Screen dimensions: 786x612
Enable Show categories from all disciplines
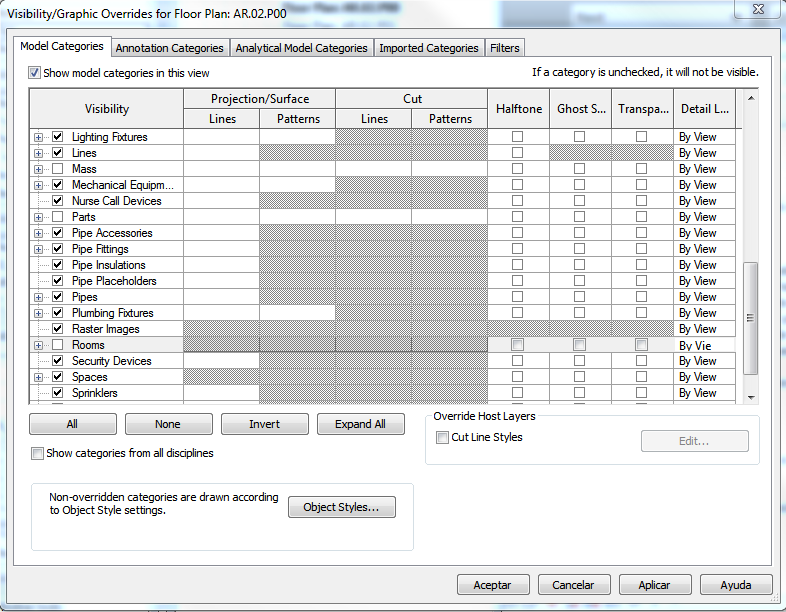[x=38, y=453]
